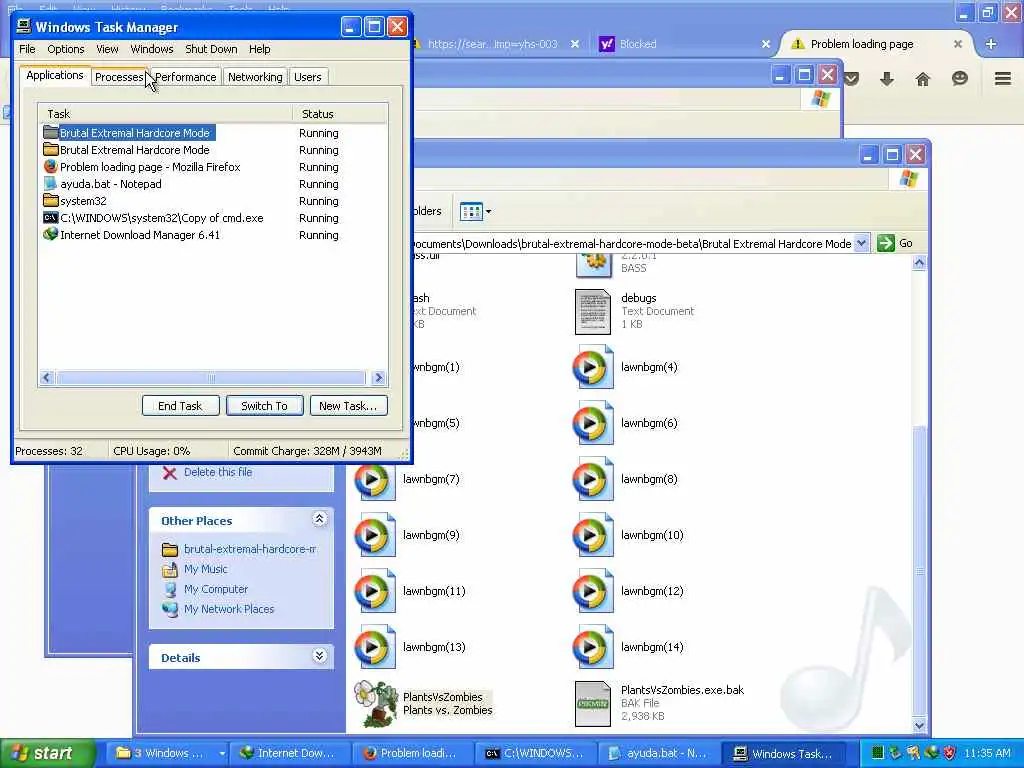Collapse the Other Places panel
Viewport: 1024px width, 768px height.
(319, 519)
